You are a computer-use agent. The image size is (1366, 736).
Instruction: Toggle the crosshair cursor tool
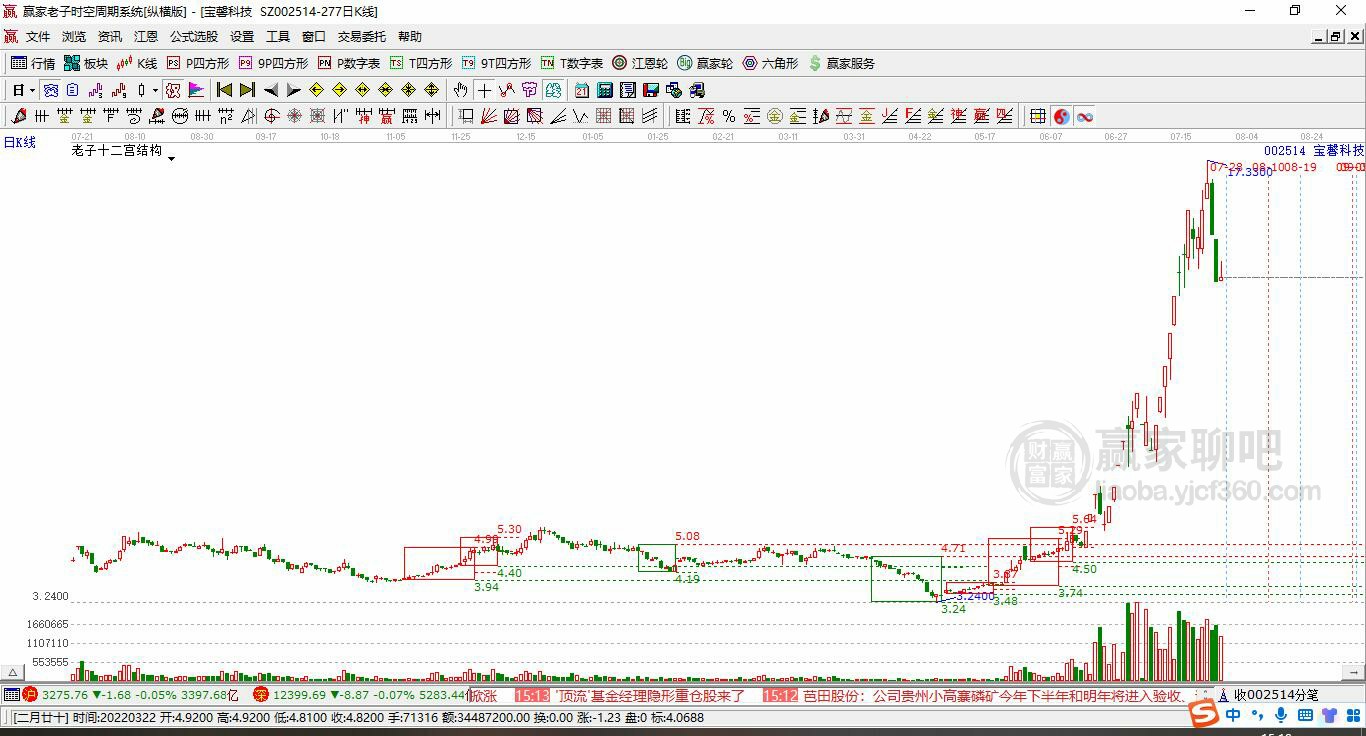coord(484,90)
